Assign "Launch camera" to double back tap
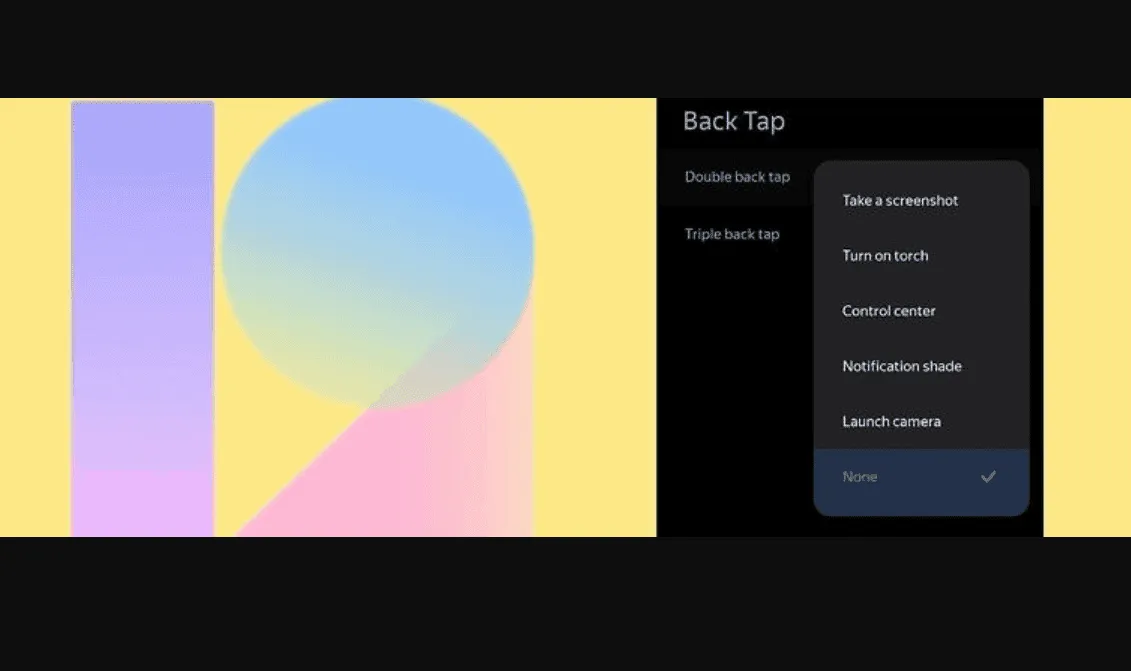1131x671 pixels. pyautogui.click(x=891, y=421)
